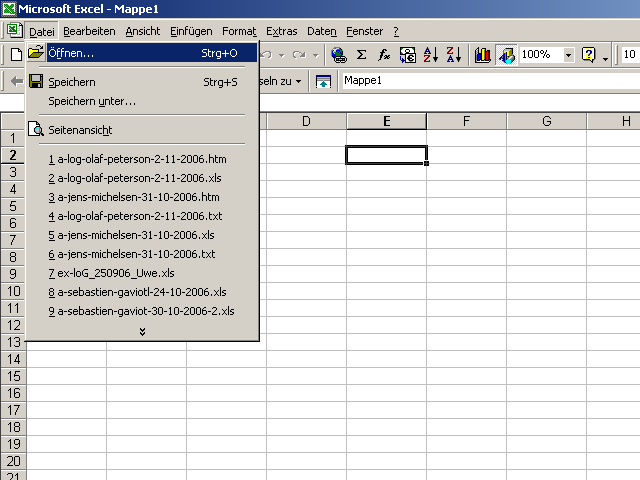Choose Speichern in the Datei menu
Screen dimensions: 640x480
(x=142, y=82)
